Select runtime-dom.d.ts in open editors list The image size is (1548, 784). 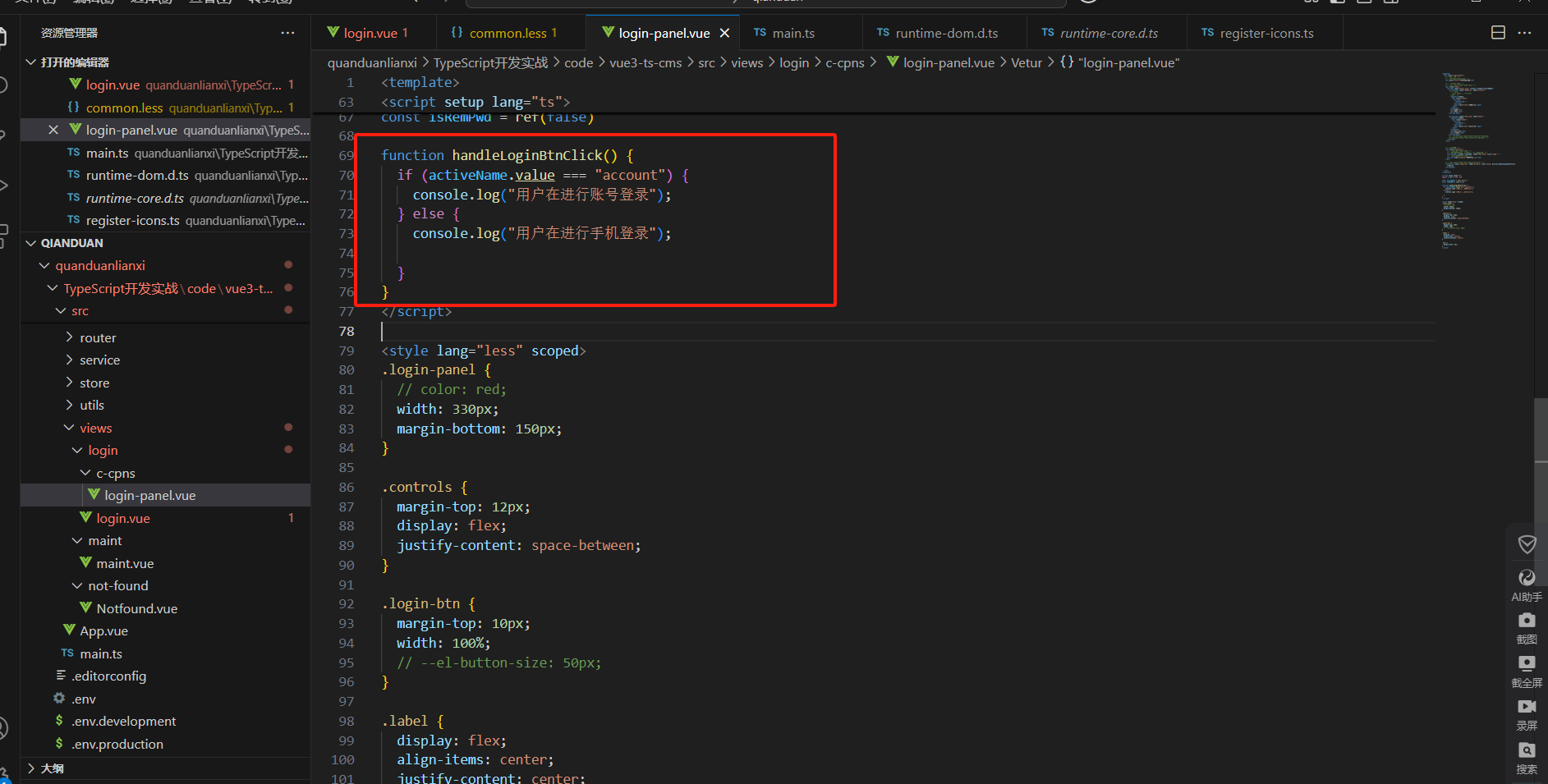click(165, 176)
